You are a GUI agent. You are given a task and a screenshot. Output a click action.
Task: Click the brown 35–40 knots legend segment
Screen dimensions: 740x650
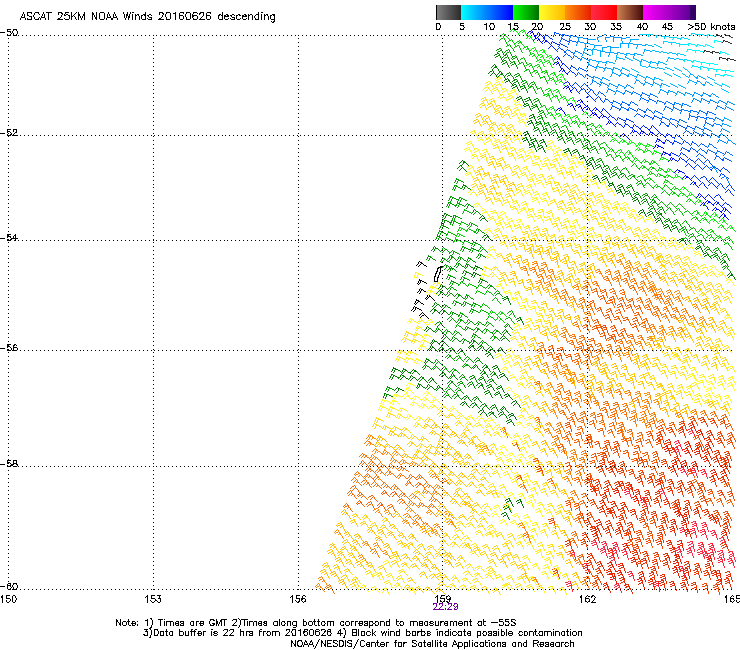pyautogui.click(x=630, y=12)
